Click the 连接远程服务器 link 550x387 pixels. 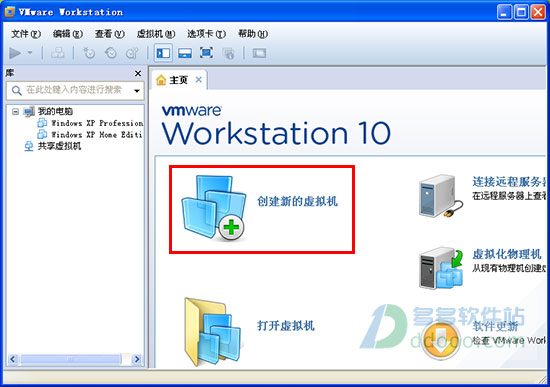pos(509,182)
